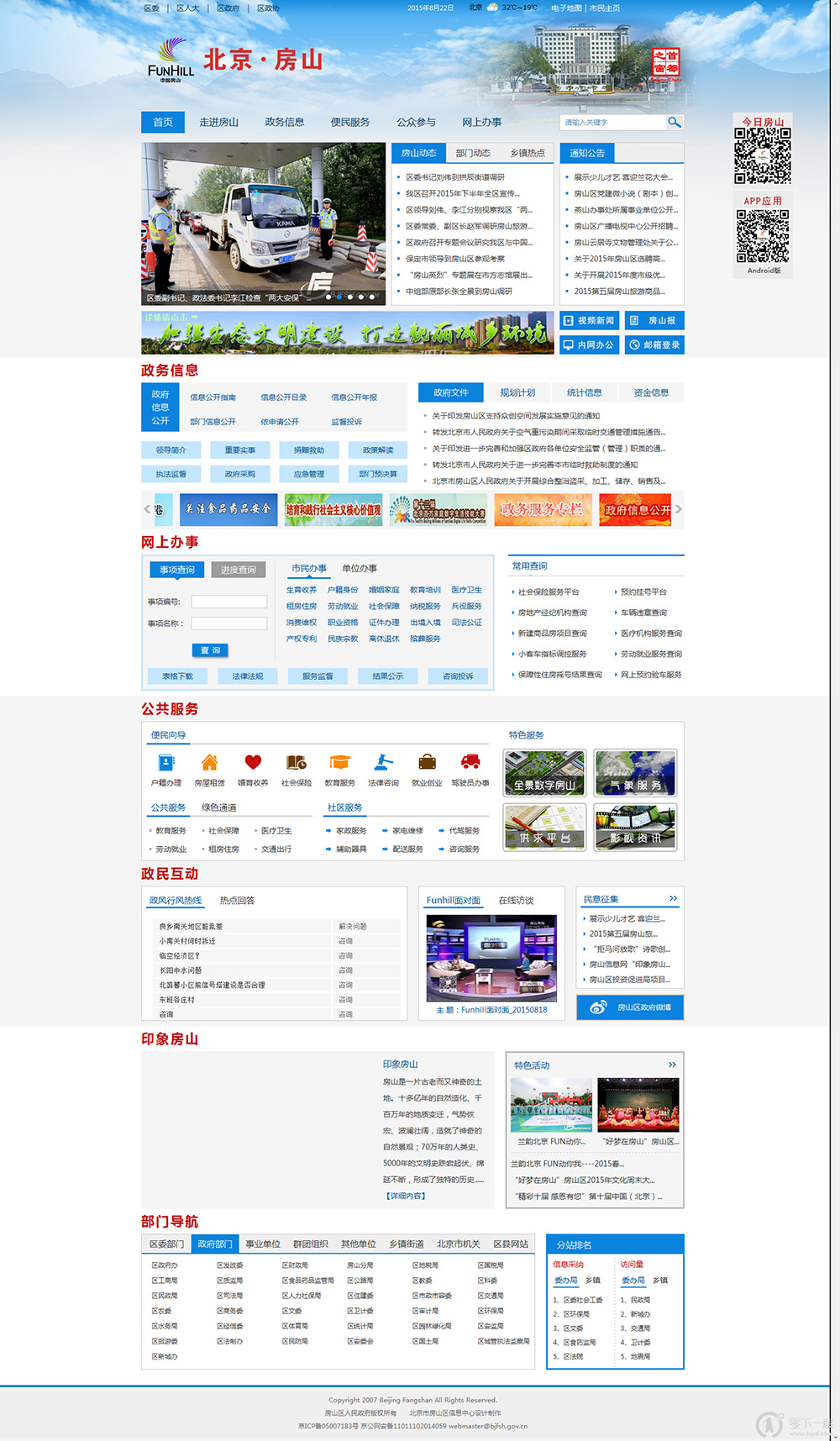Image resolution: width=840 pixels, height=1441 pixels.
Task: Click the 政府采购 button
Action: point(239,475)
